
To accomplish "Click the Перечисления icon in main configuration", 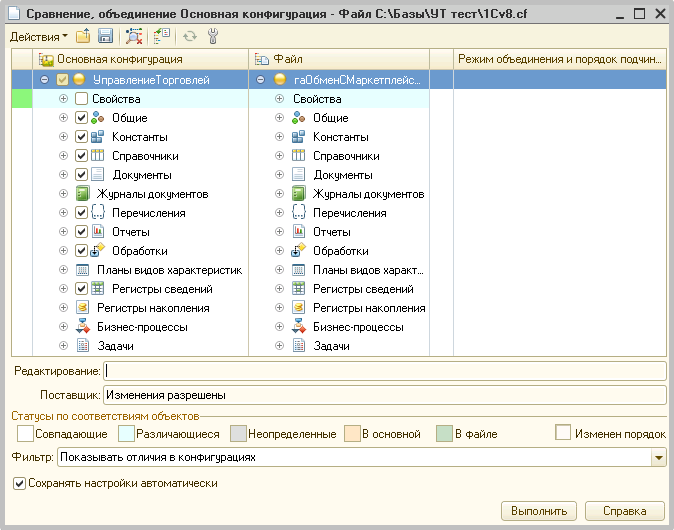I will click(x=98, y=212).
